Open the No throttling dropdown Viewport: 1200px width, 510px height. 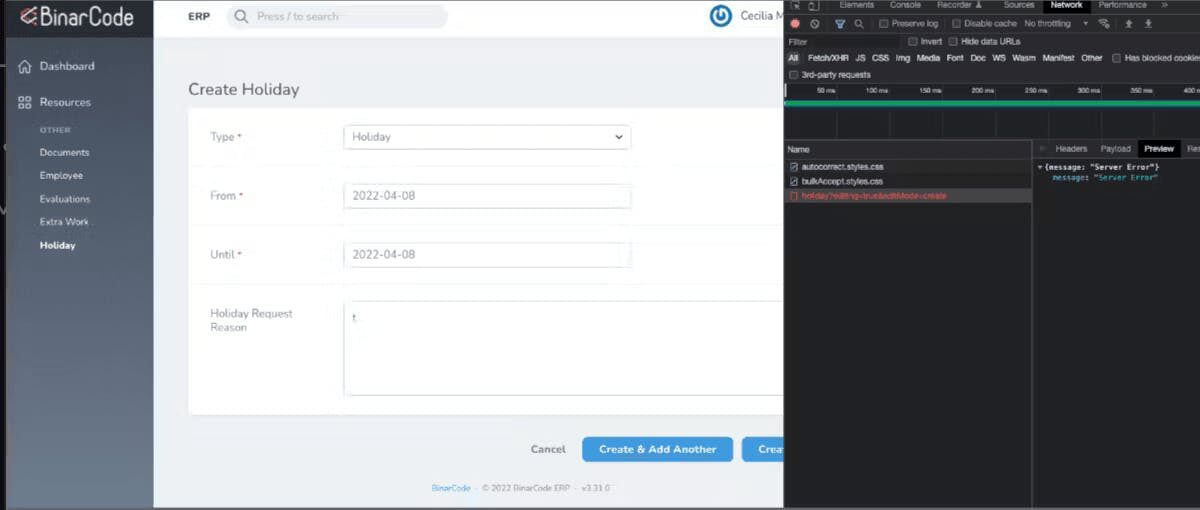(x=1056, y=23)
